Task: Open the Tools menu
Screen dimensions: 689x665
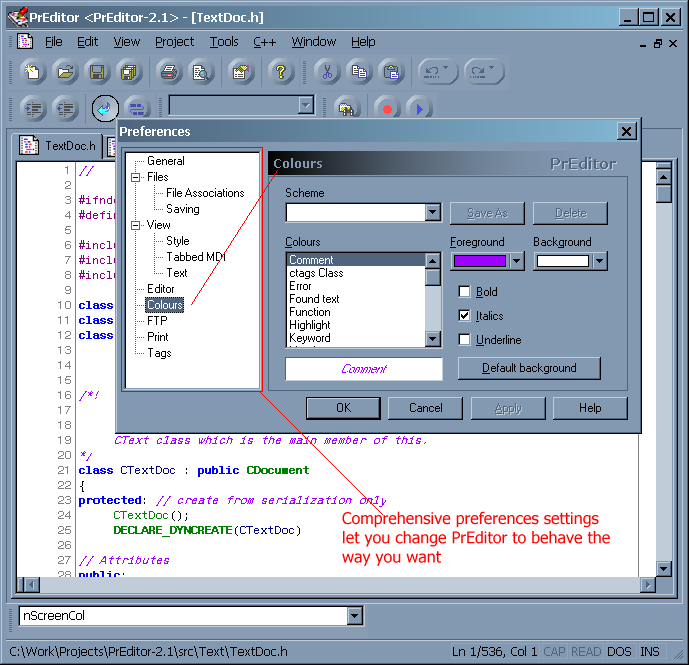Action: [224, 42]
